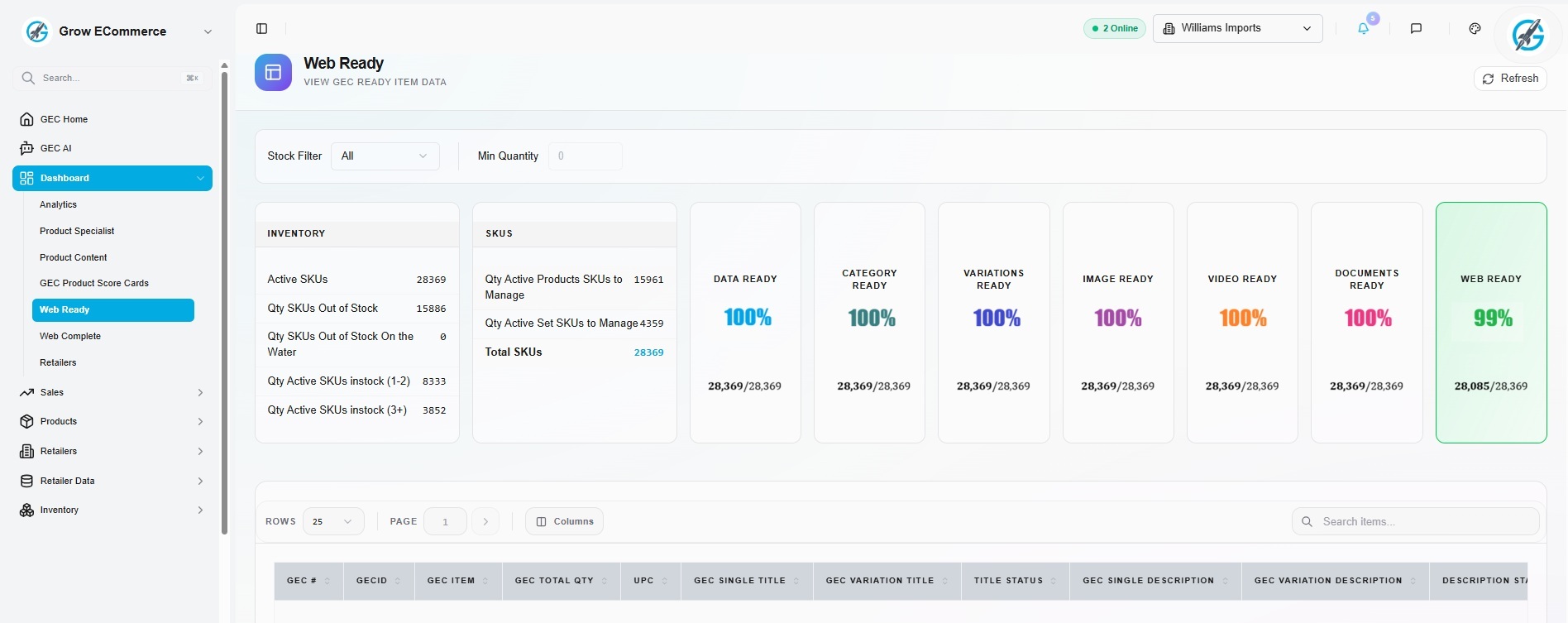The height and width of the screenshot is (623, 1568).
Task: Click the GEC AI robot icon
Action: (26, 148)
